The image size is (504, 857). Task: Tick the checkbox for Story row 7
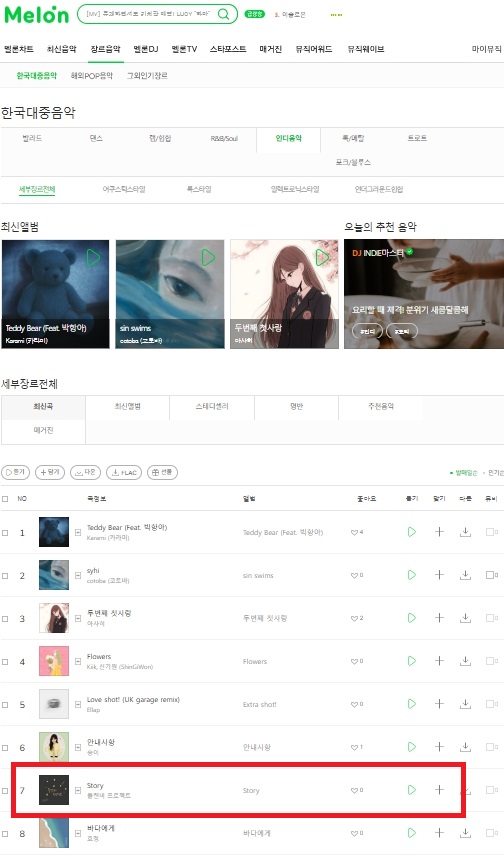pyautogui.click(x=5, y=791)
